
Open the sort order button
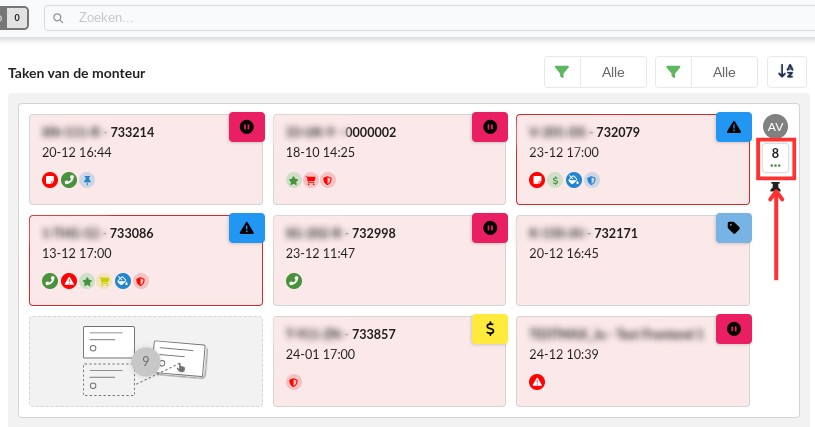click(x=786, y=72)
